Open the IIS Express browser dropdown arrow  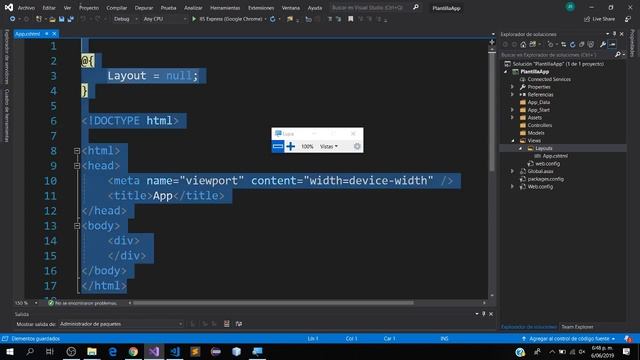point(266,19)
